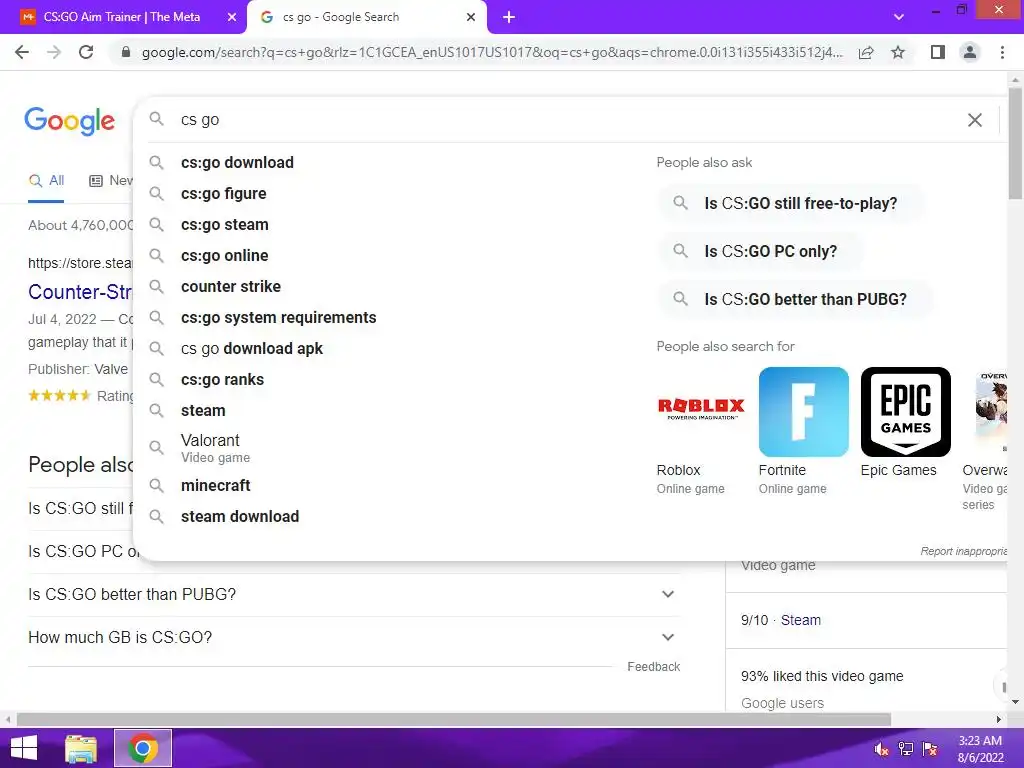Open the Windows Start button
This screenshot has height=768, width=1024.
(x=24, y=748)
